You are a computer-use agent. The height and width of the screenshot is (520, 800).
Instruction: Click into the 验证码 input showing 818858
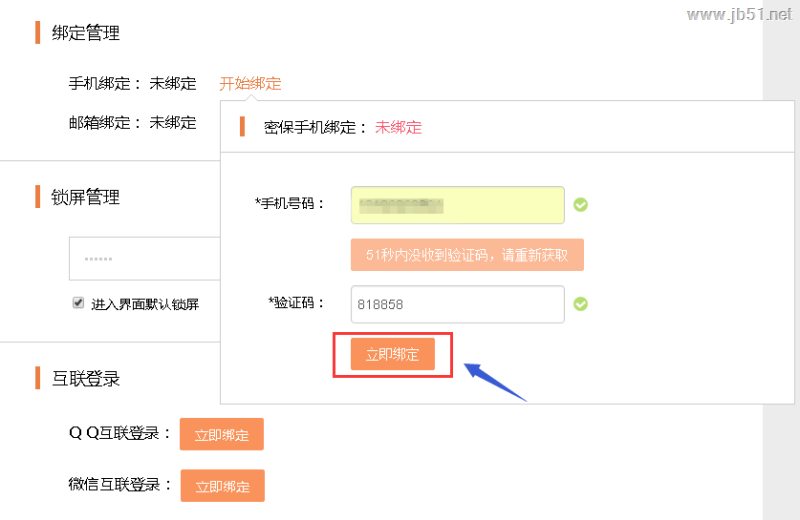click(457, 304)
